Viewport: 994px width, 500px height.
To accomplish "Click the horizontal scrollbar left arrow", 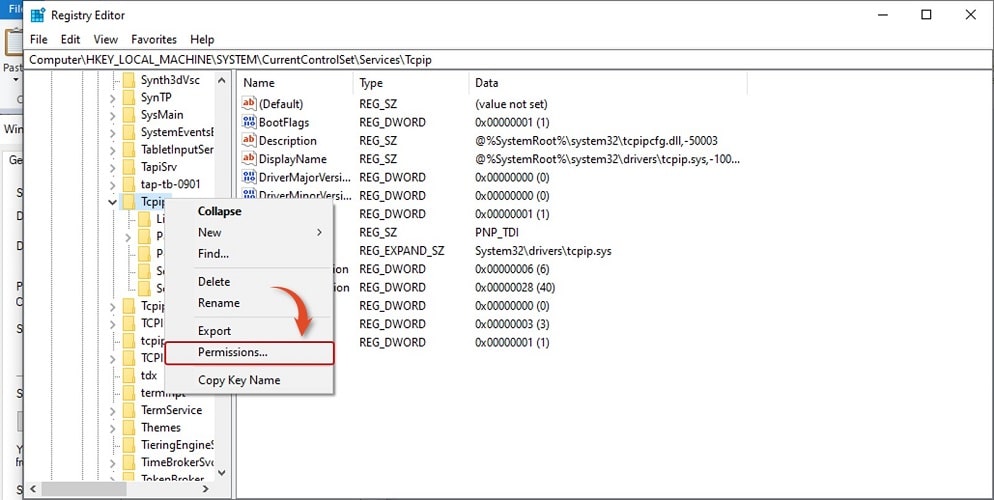I will tap(33, 489).
